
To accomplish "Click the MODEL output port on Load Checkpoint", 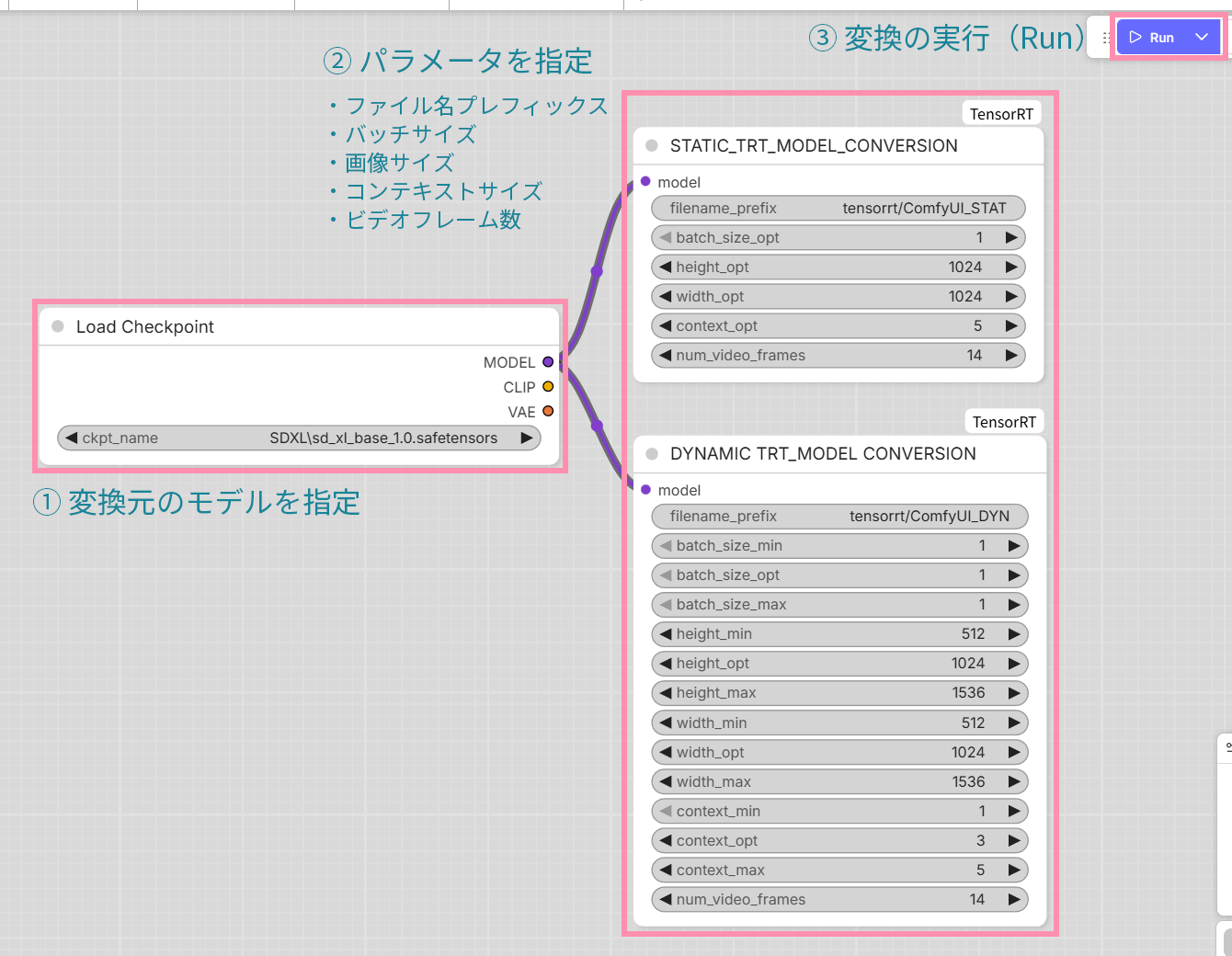I will 548,362.
